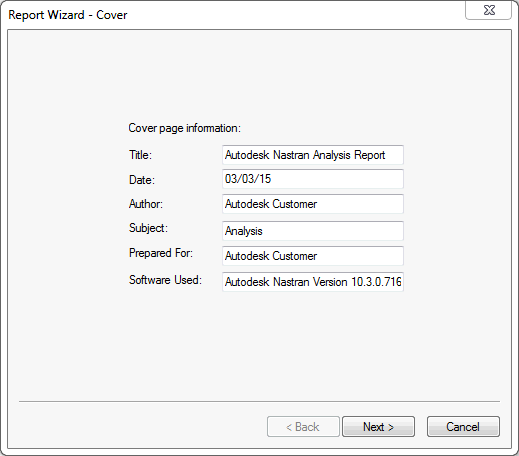Select the Date field showing 03/03/15
The height and width of the screenshot is (456, 519).
[x=313, y=179]
